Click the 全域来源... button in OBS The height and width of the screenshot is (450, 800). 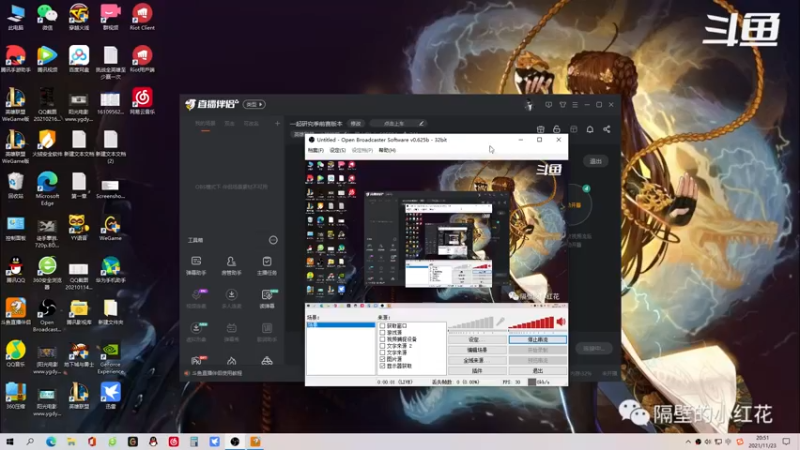tap(477, 360)
